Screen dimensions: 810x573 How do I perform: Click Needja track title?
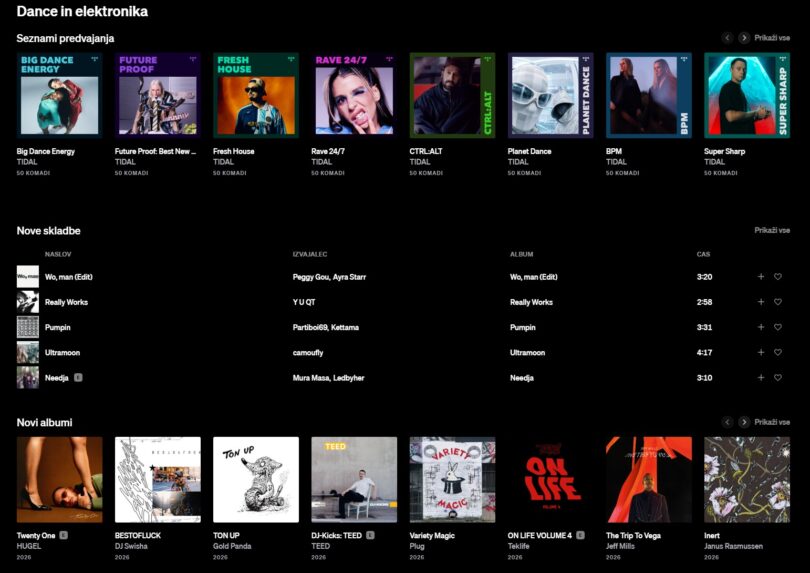click(56, 378)
